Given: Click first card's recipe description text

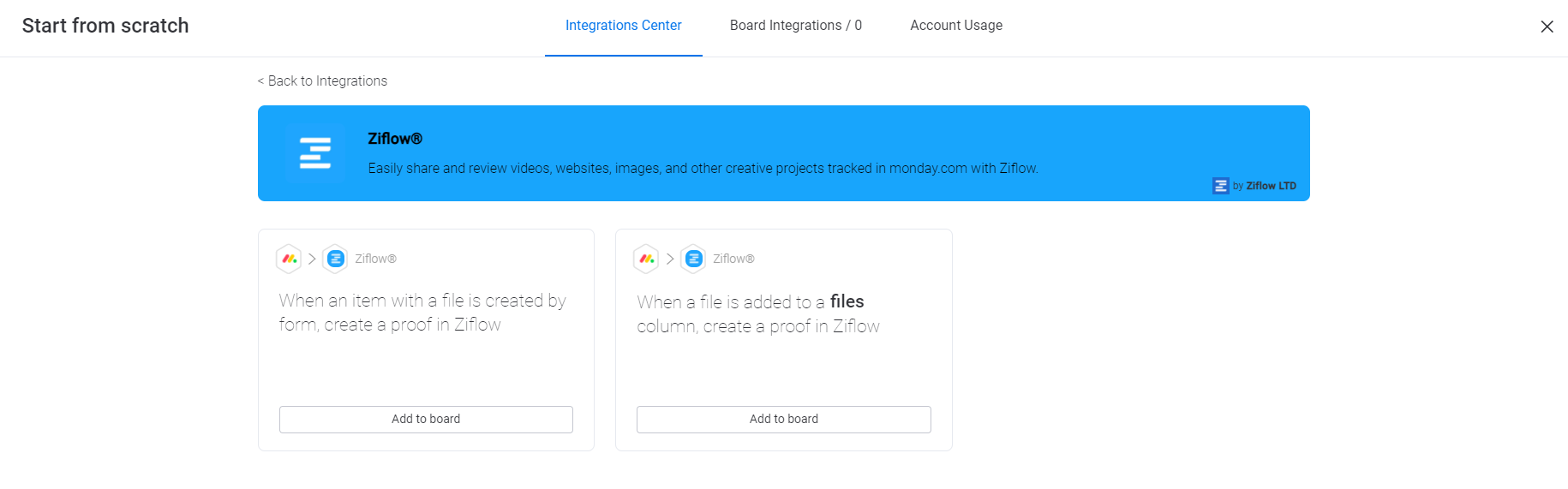Looking at the screenshot, I should point(422,313).
